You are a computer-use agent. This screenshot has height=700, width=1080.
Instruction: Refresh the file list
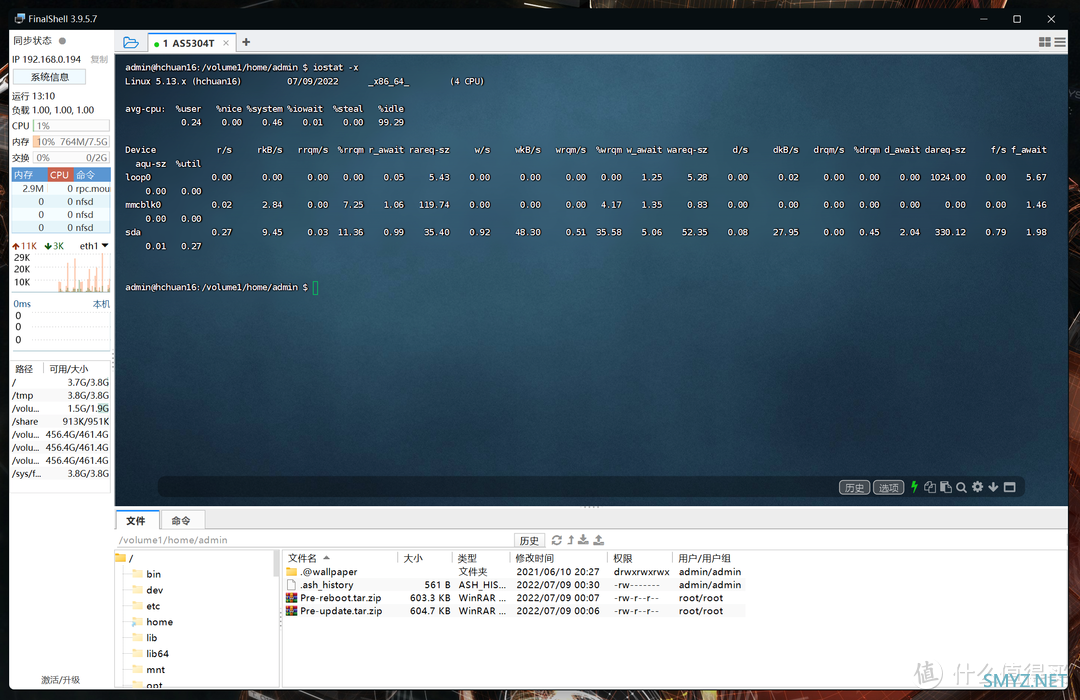tap(557, 540)
